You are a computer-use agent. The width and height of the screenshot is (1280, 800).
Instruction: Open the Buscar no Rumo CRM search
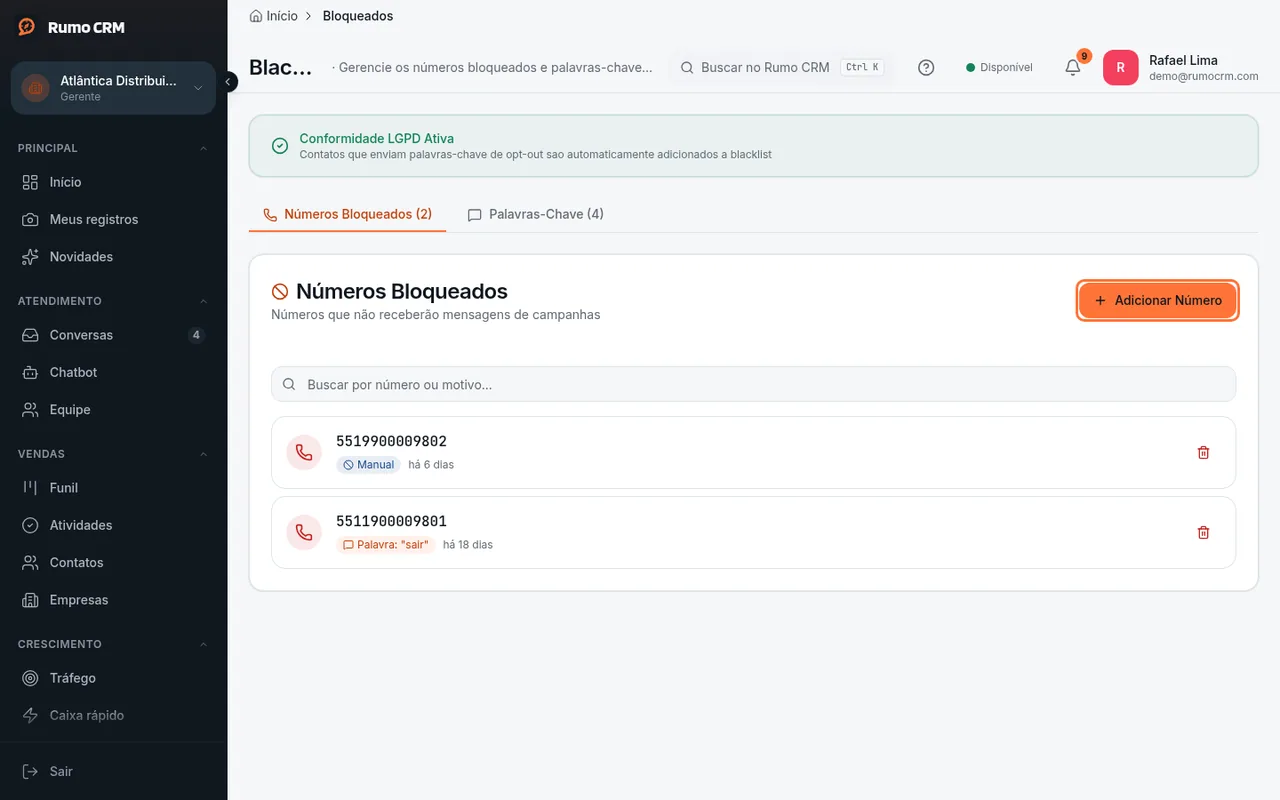(x=781, y=67)
